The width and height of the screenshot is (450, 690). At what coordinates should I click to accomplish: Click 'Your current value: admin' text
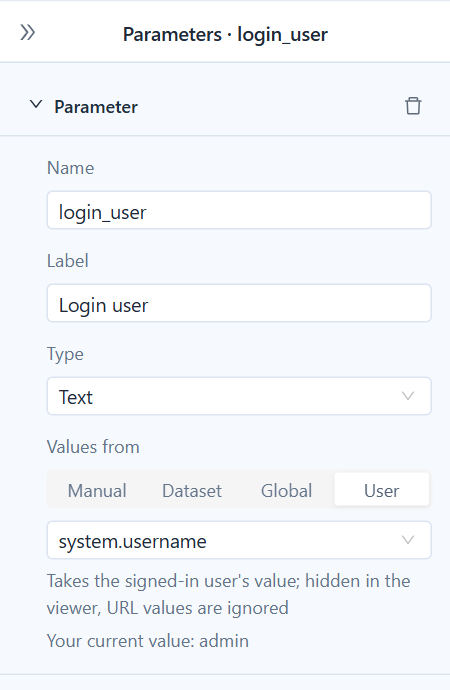(x=148, y=641)
